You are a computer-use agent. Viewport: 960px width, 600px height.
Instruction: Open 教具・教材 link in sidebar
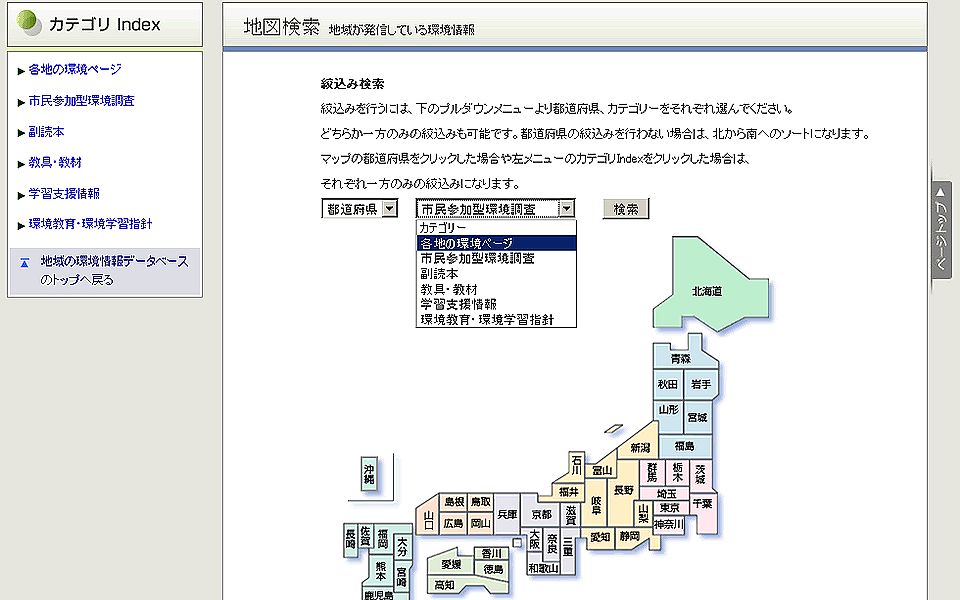point(55,163)
